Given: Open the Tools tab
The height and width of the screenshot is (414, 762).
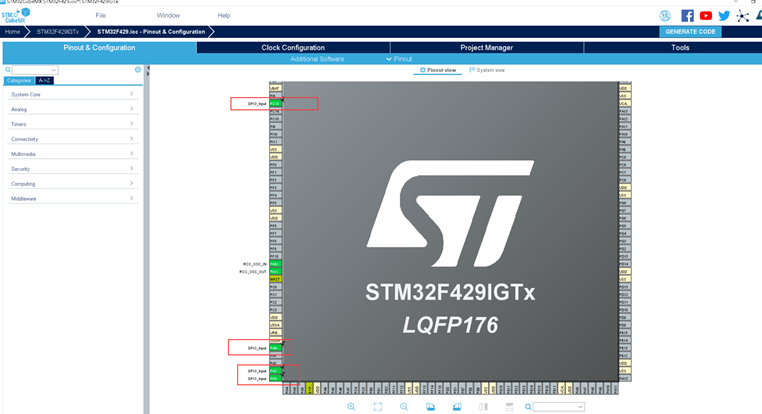Looking at the screenshot, I should (x=680, y=48).
